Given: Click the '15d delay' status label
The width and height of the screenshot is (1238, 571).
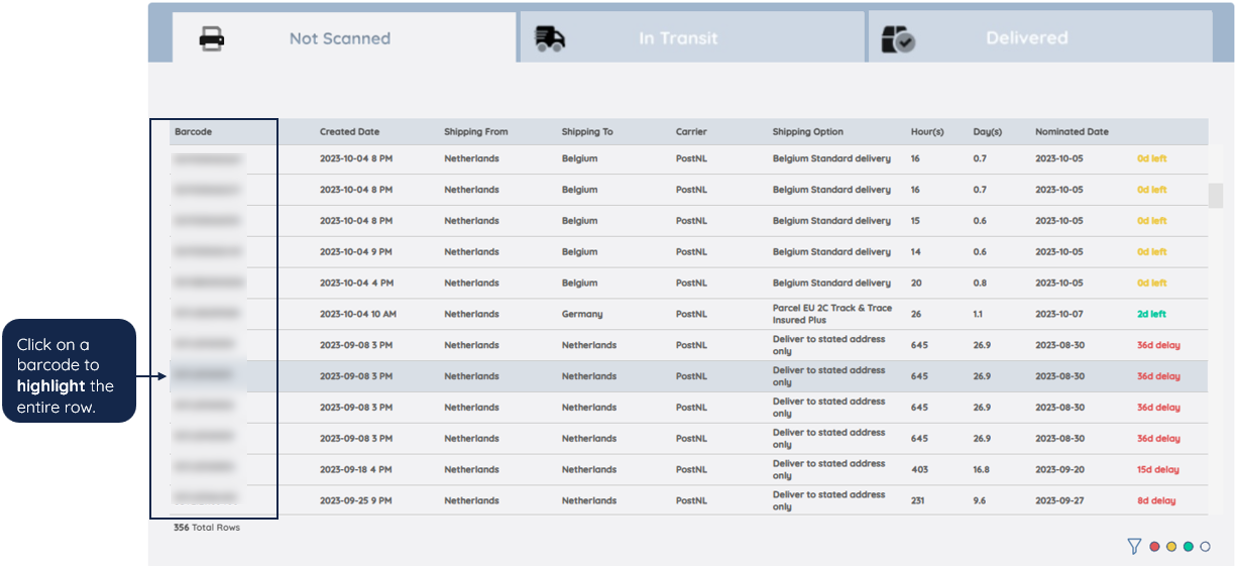Looking at the screenshot, I should [x=1158, y=470].
